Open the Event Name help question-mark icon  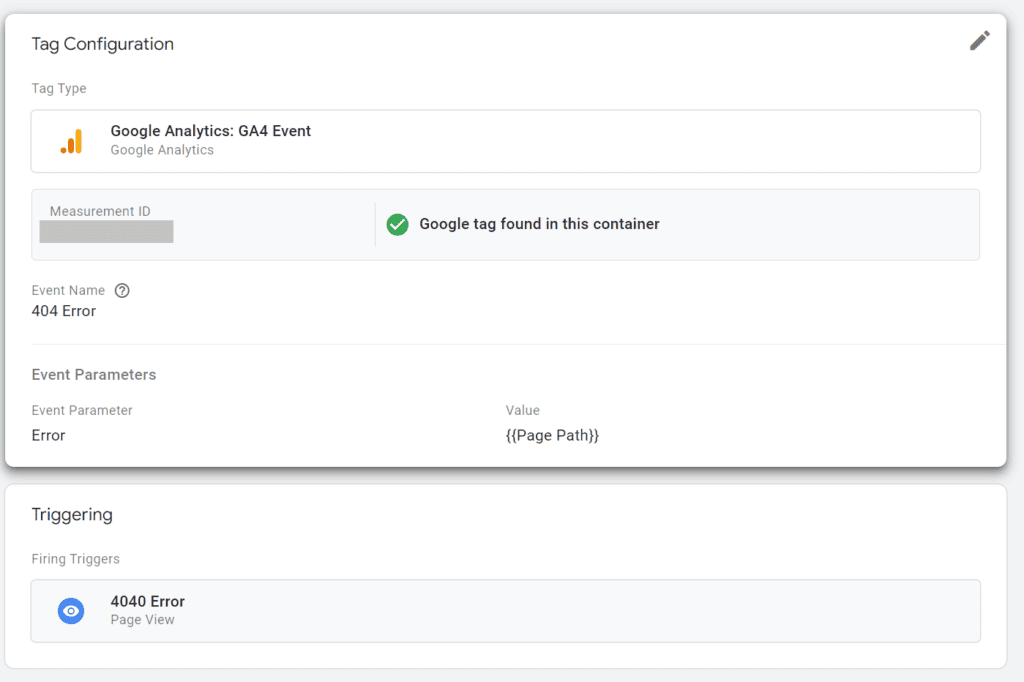(122, 291)
